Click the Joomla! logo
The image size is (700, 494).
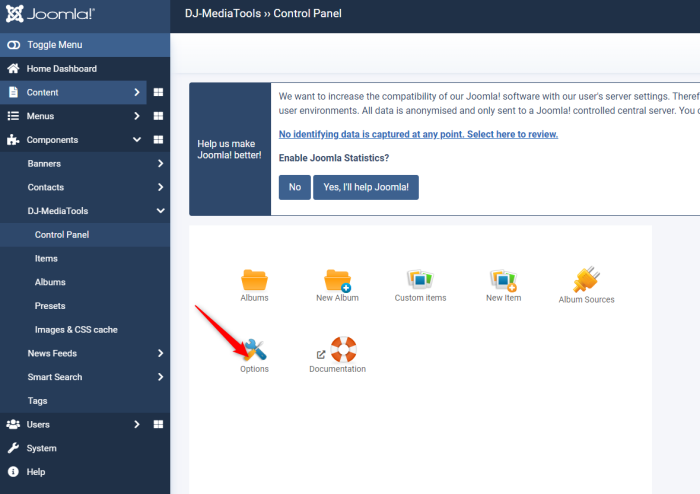tap(50, 14)
